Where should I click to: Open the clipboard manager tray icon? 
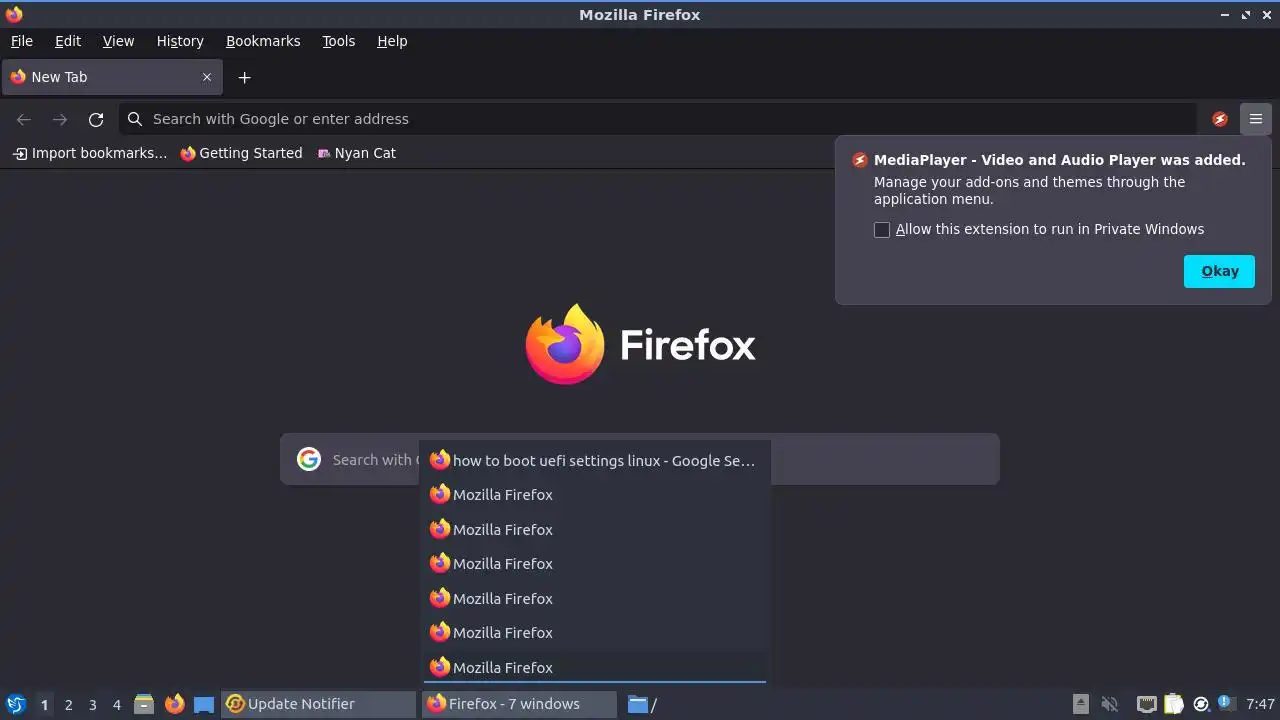(x=1174, y=704)
